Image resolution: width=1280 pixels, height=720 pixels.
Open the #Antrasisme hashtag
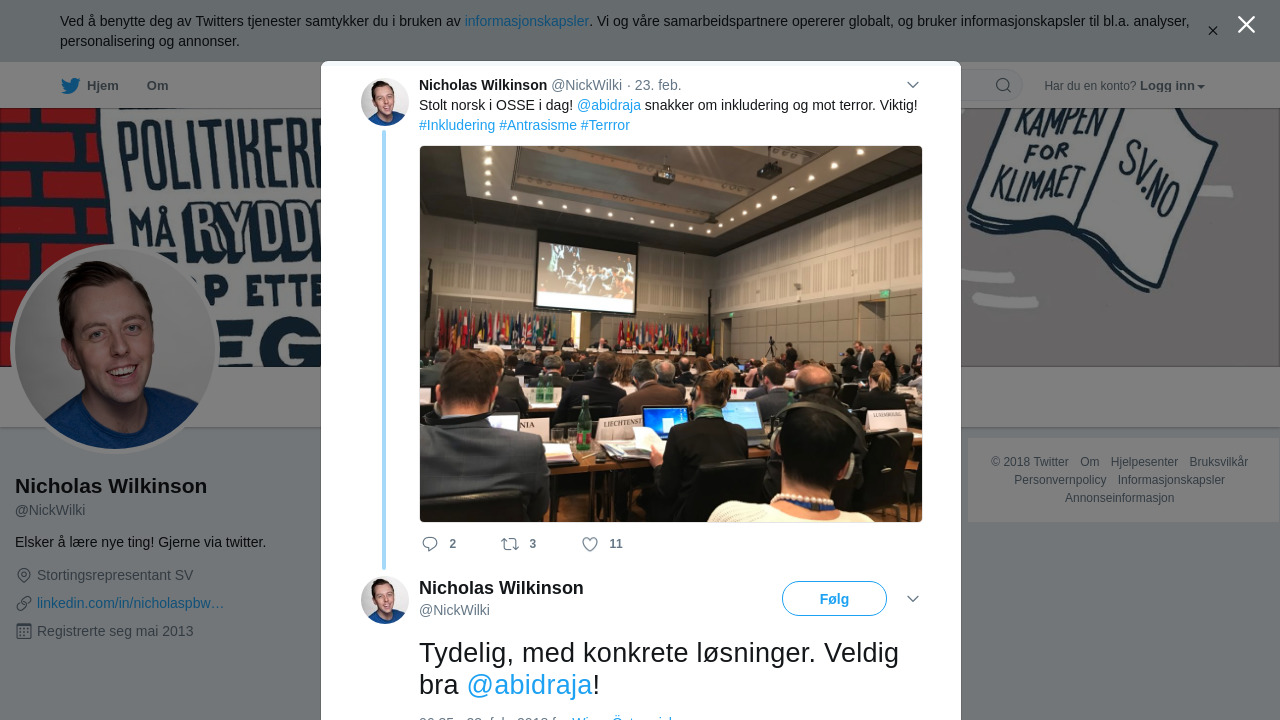tap(538, 125)
